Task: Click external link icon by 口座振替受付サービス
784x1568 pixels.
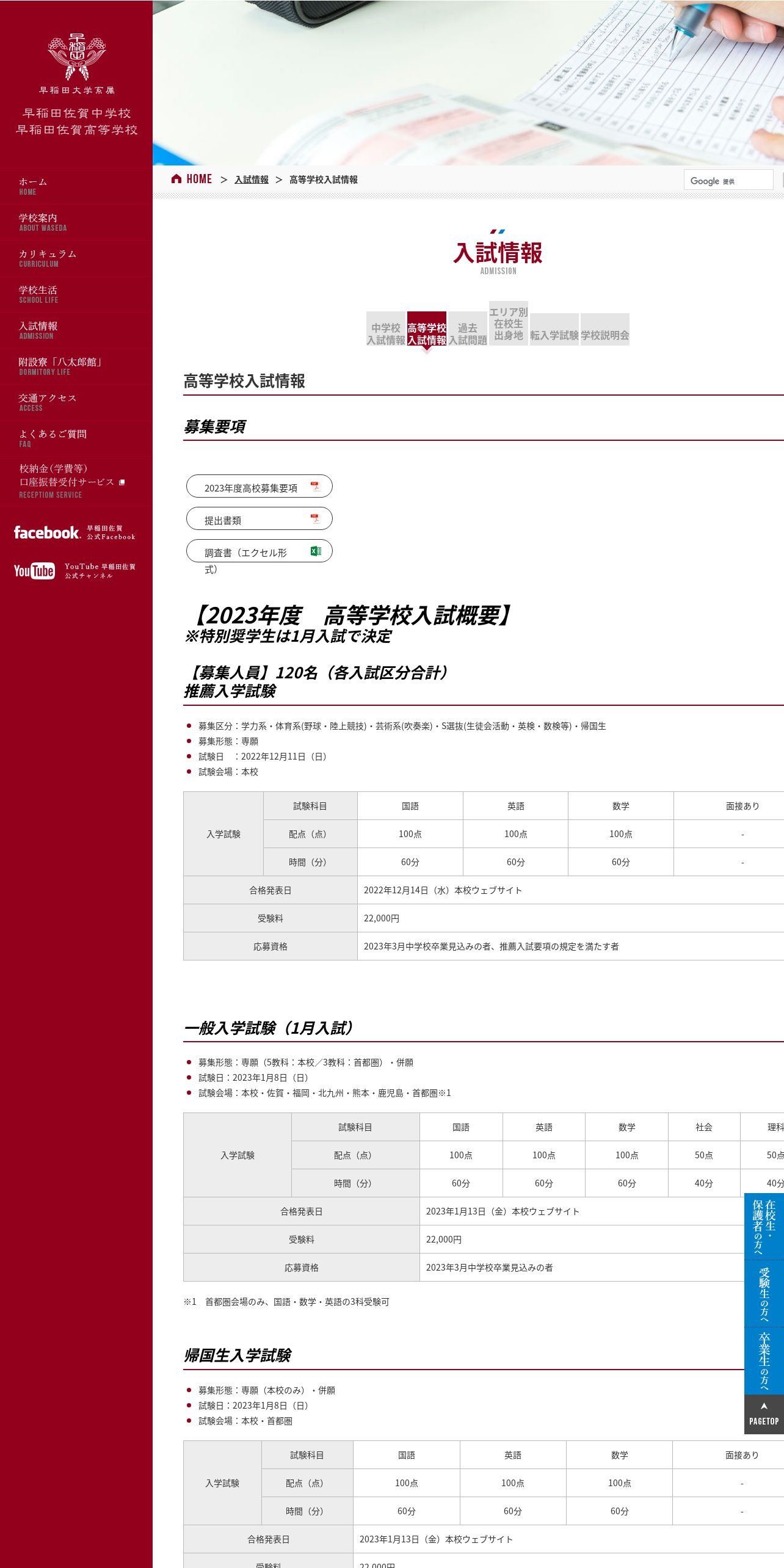Action: pyautogui.click(x=122, y=482)
